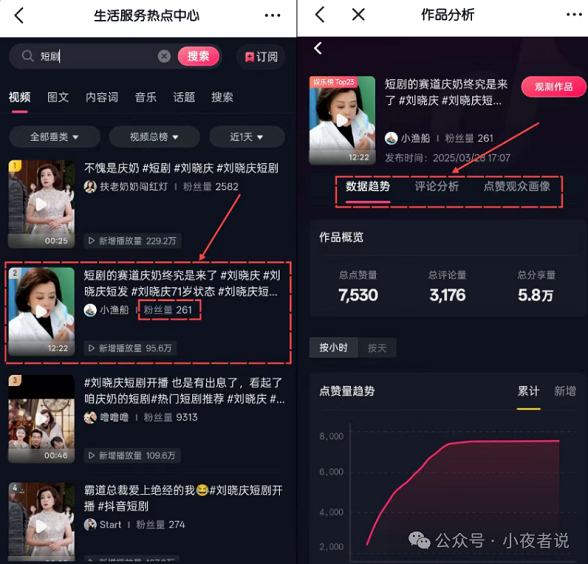This screenshot has width=588, height=564.
Task: Click 粉丝量 261 in the list row
Action: [x=169, y=310]
